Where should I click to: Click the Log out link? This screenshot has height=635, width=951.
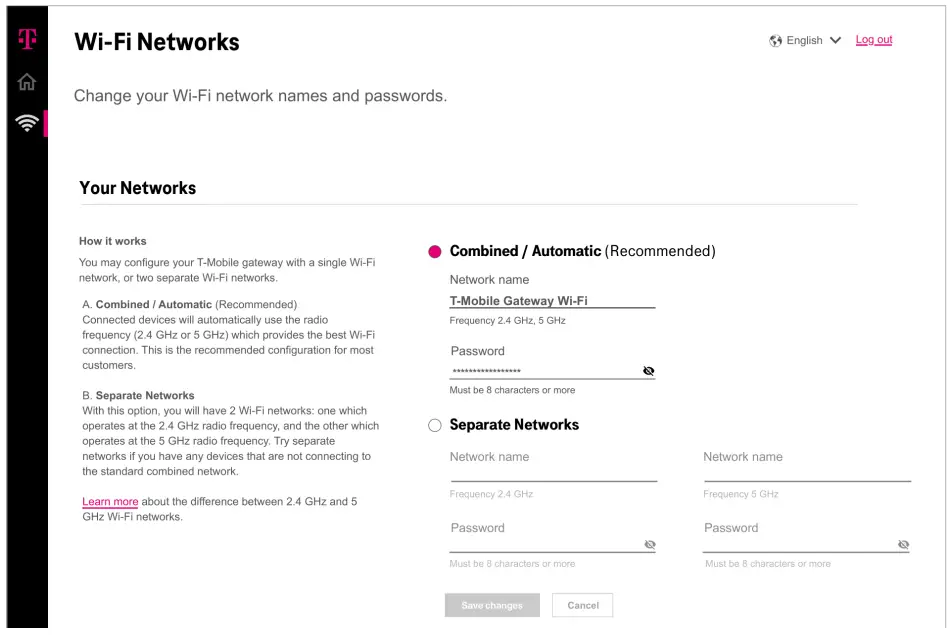pos(873,40)
